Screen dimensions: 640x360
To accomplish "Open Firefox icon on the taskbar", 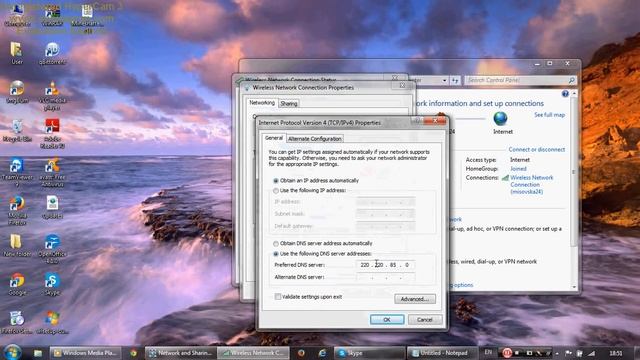I will coord(301,353).
